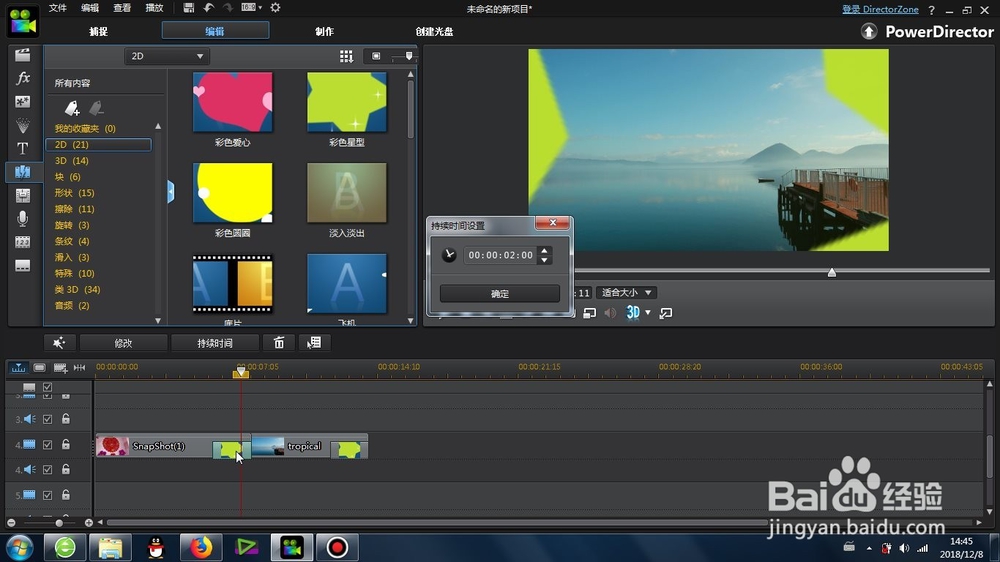This screenshot has height=562, width=1000.
Task: Open the 3D options dropdown arrow
Action: (x=648, y=313)
